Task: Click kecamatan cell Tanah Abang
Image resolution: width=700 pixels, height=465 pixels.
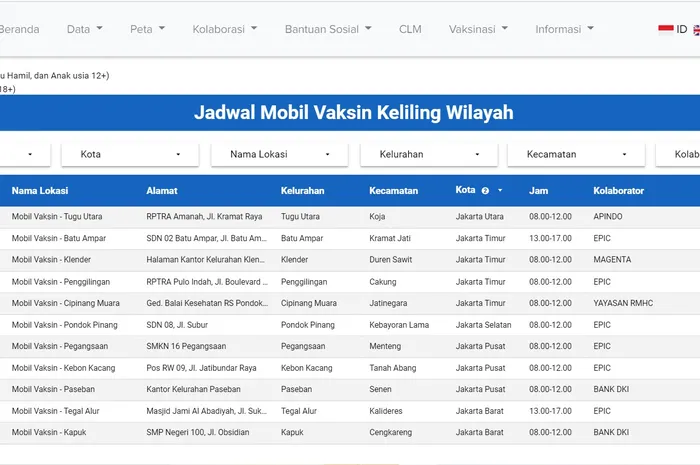Action: point(392,368)
